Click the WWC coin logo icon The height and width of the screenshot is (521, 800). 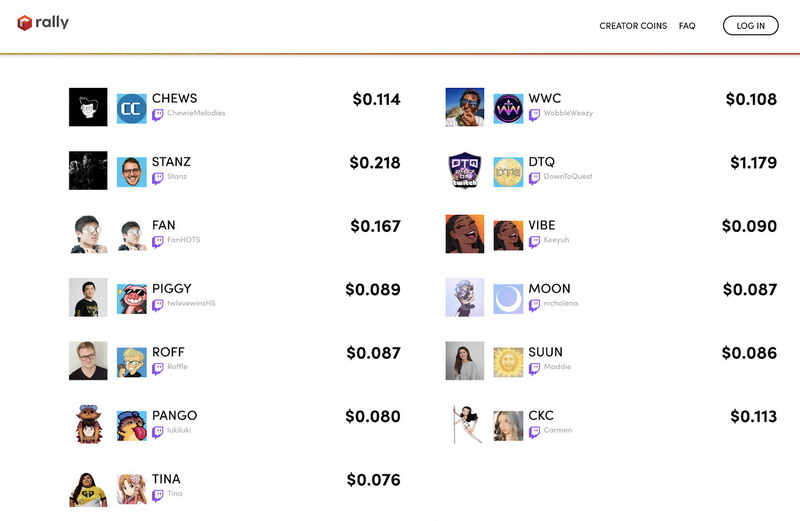508,108
